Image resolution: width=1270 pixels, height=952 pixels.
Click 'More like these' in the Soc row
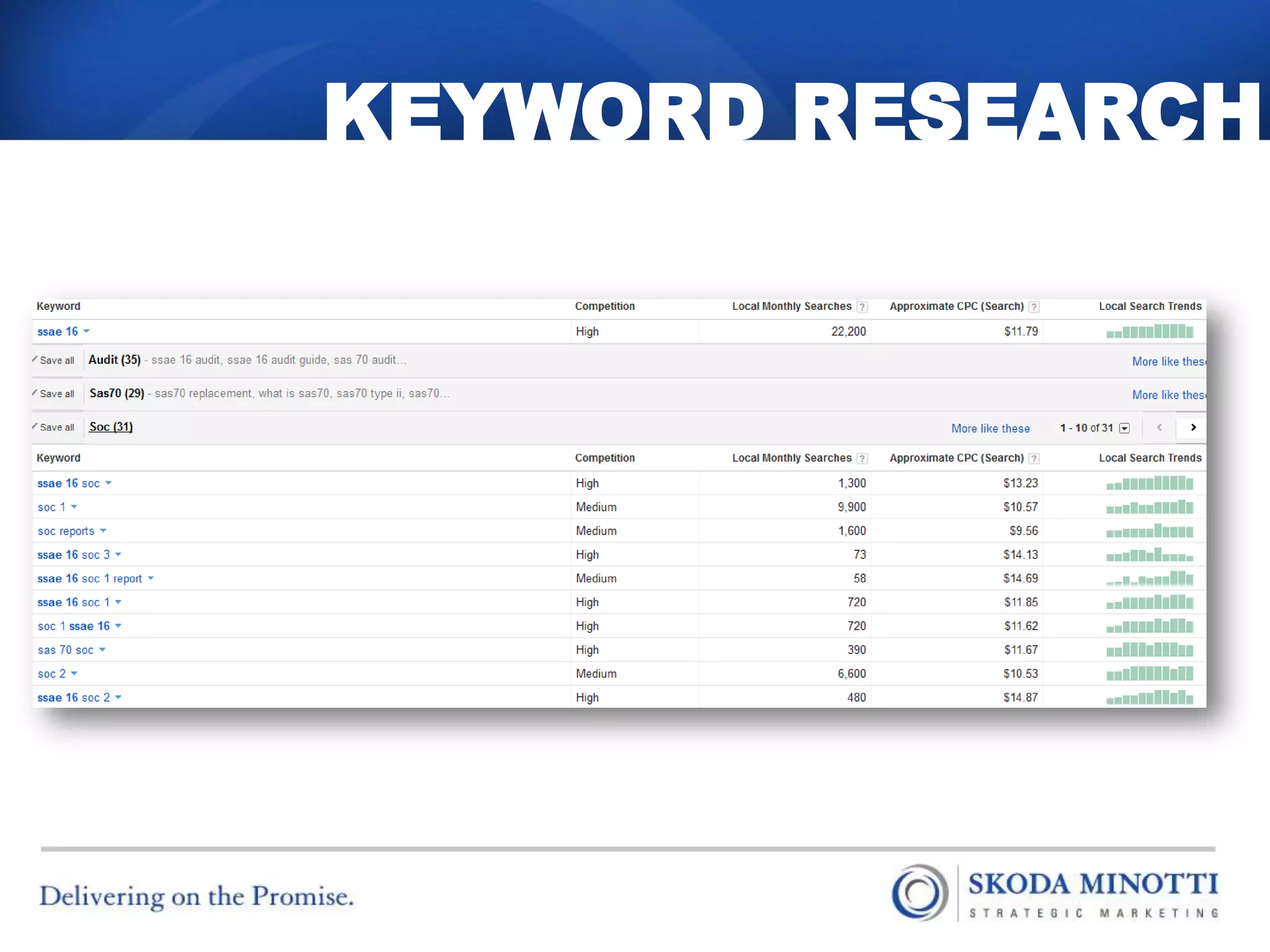(x=990, y=429)
